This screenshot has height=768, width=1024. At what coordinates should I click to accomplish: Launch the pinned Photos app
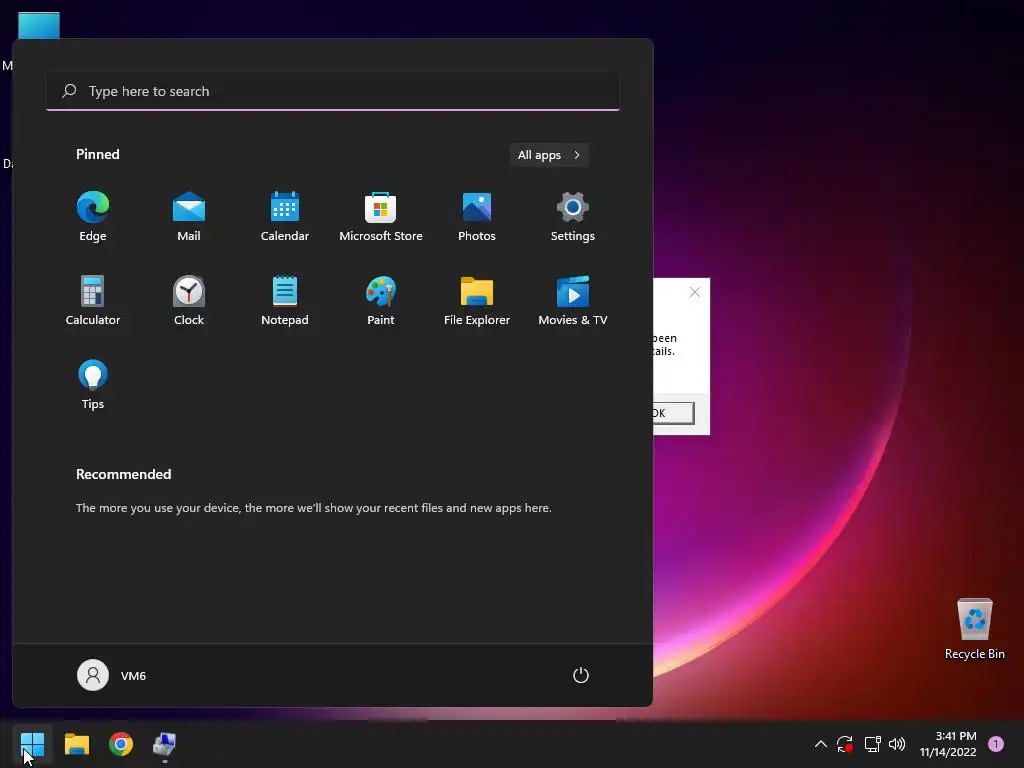[477, 217]
